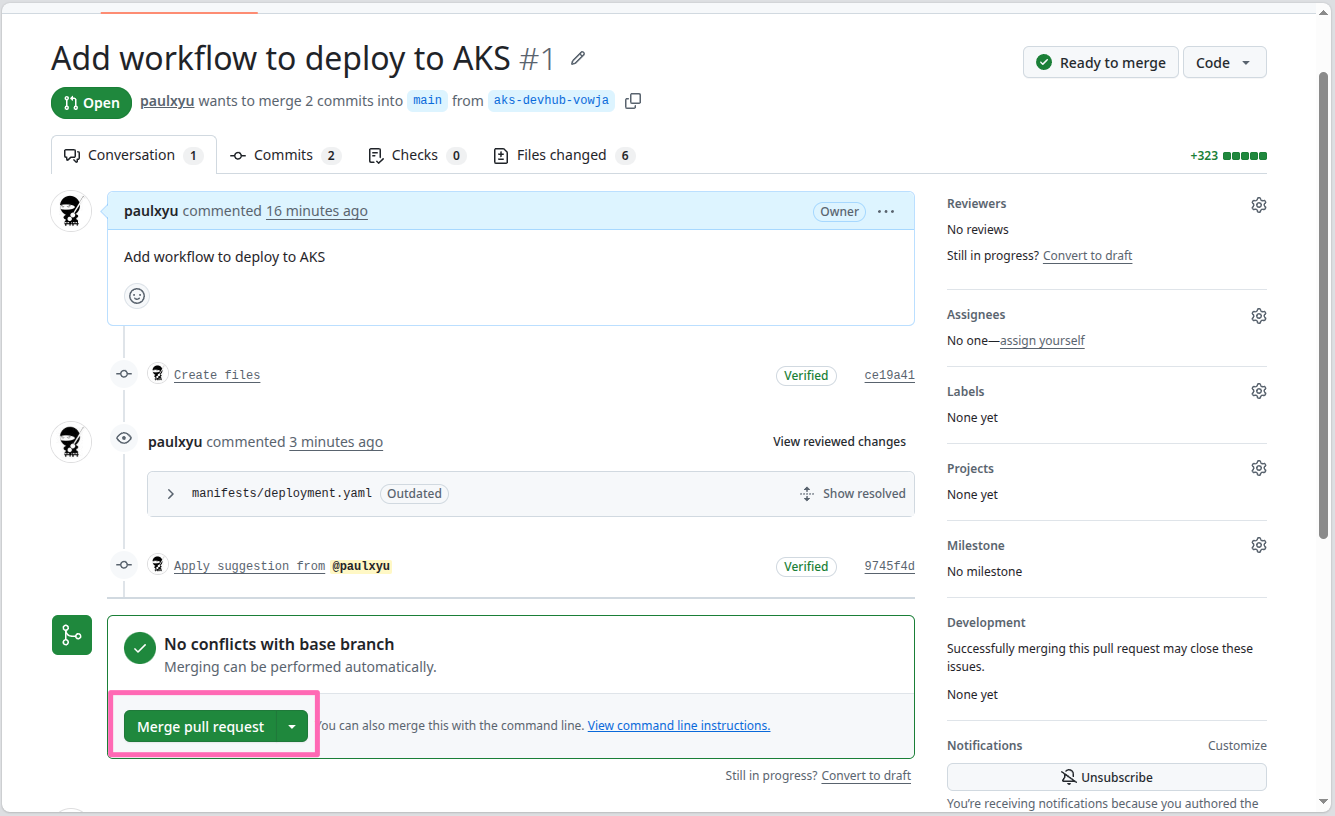This screenshot has width=1335, height=816.
Task: Open commit 9745f4d hash link
Action: [x=889, y=566]
